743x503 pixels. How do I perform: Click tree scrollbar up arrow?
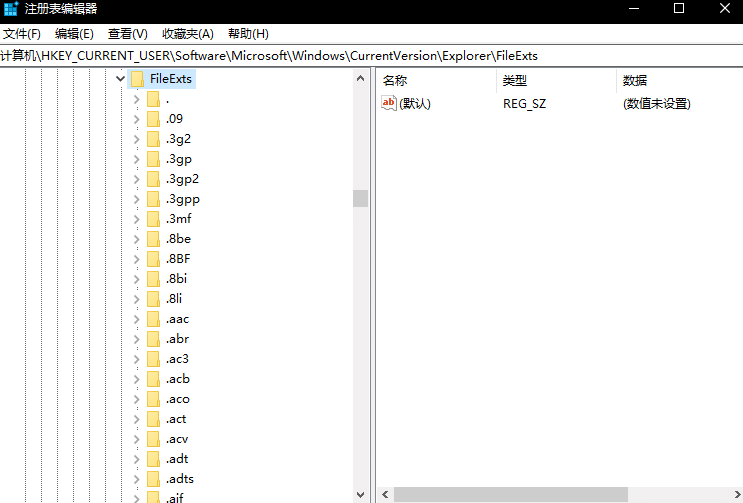361,78
